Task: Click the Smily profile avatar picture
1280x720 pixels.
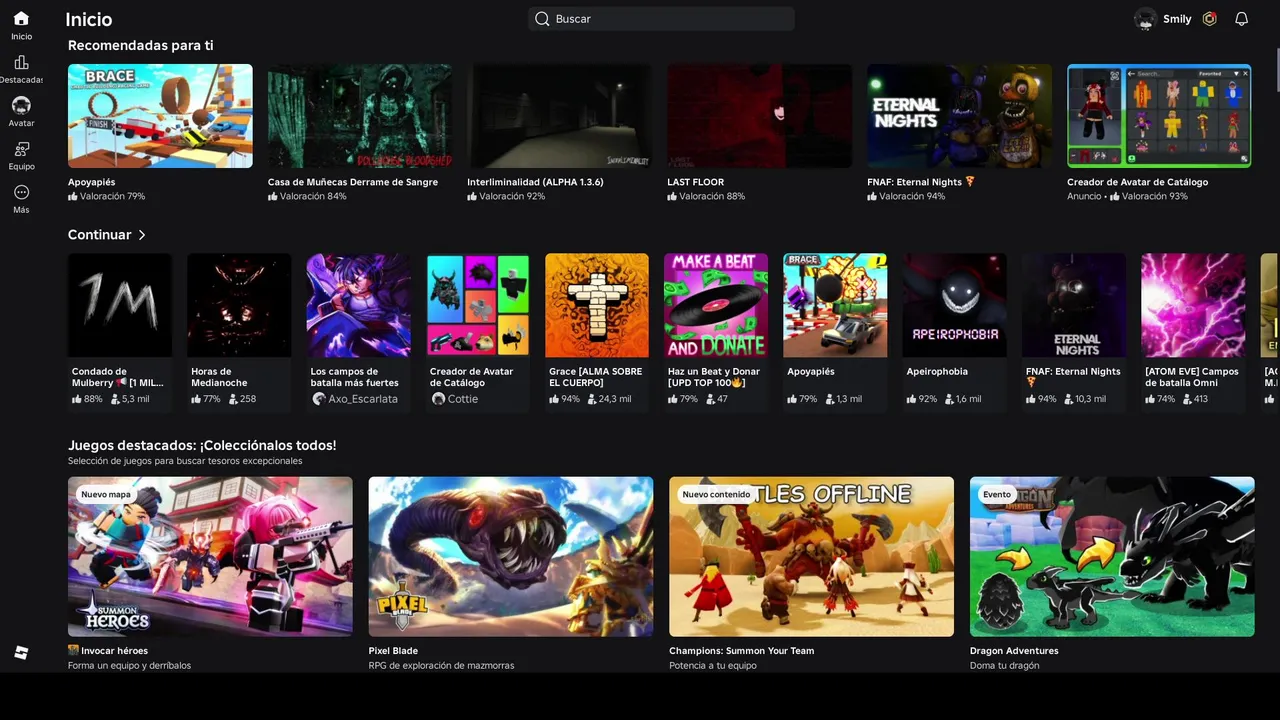Action: point(1145,19)
